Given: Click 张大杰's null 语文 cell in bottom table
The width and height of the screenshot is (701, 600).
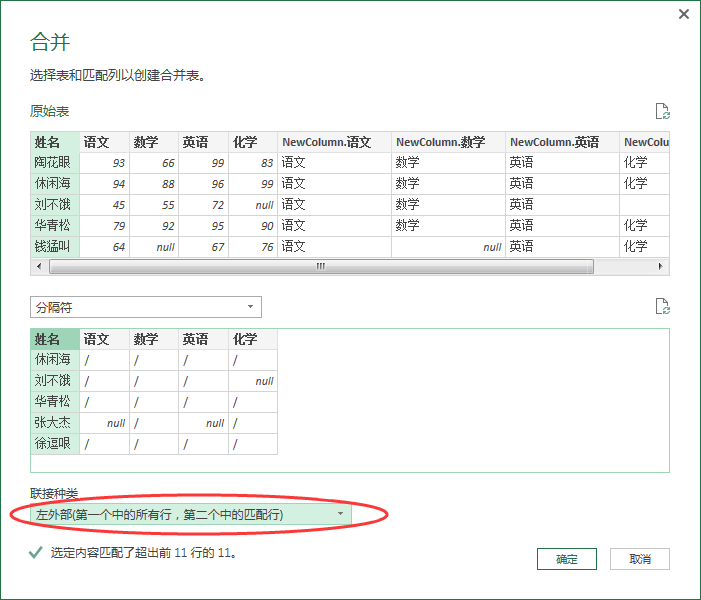Looking at the screenshot, I should (x=105, y=423).
